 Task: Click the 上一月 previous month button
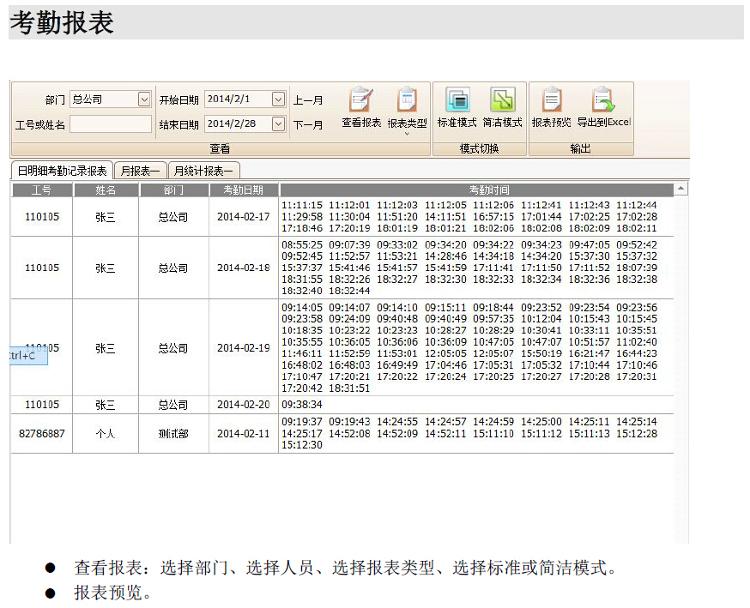point(308,101)
